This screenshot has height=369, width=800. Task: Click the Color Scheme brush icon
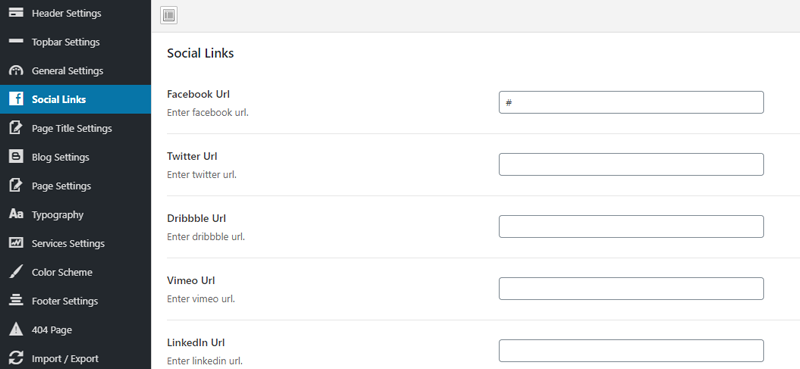[x=16, y=272]
